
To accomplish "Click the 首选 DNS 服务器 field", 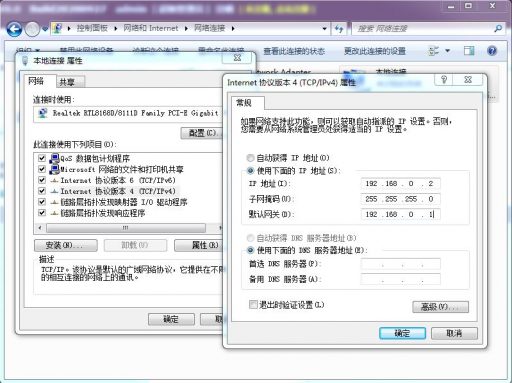I will (400, 264).
